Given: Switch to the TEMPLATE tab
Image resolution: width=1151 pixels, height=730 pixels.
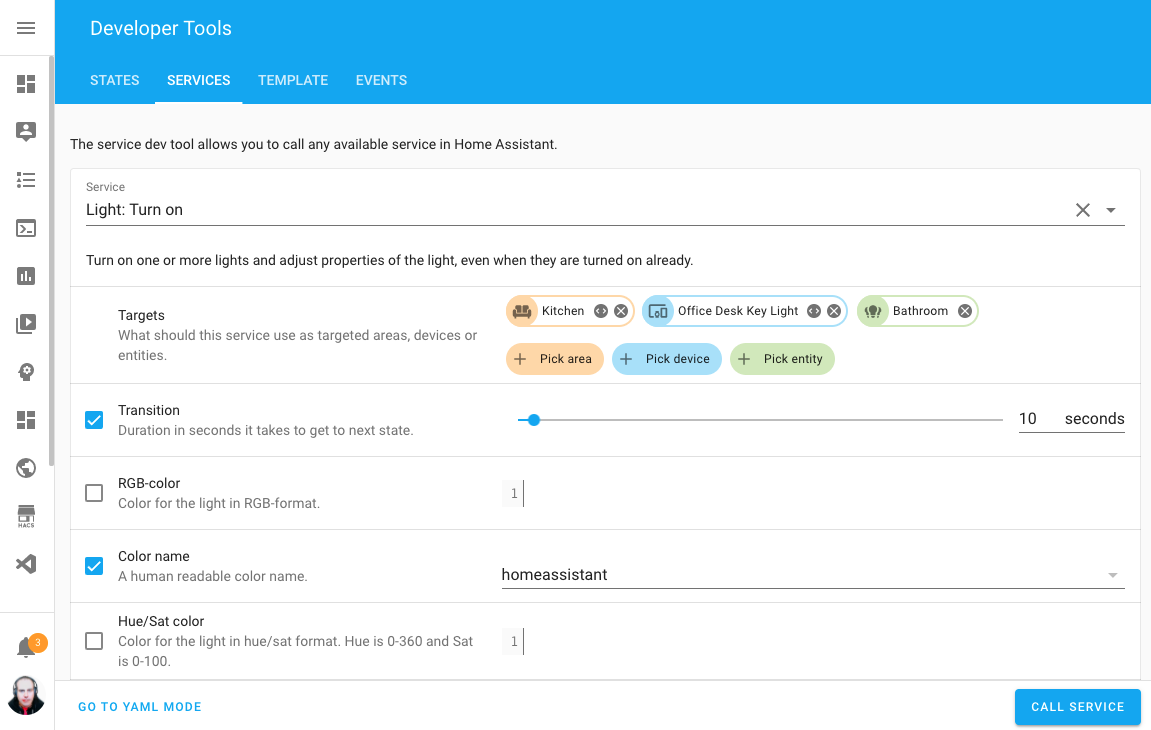Looking at the screenshot, I should (293, 80).
